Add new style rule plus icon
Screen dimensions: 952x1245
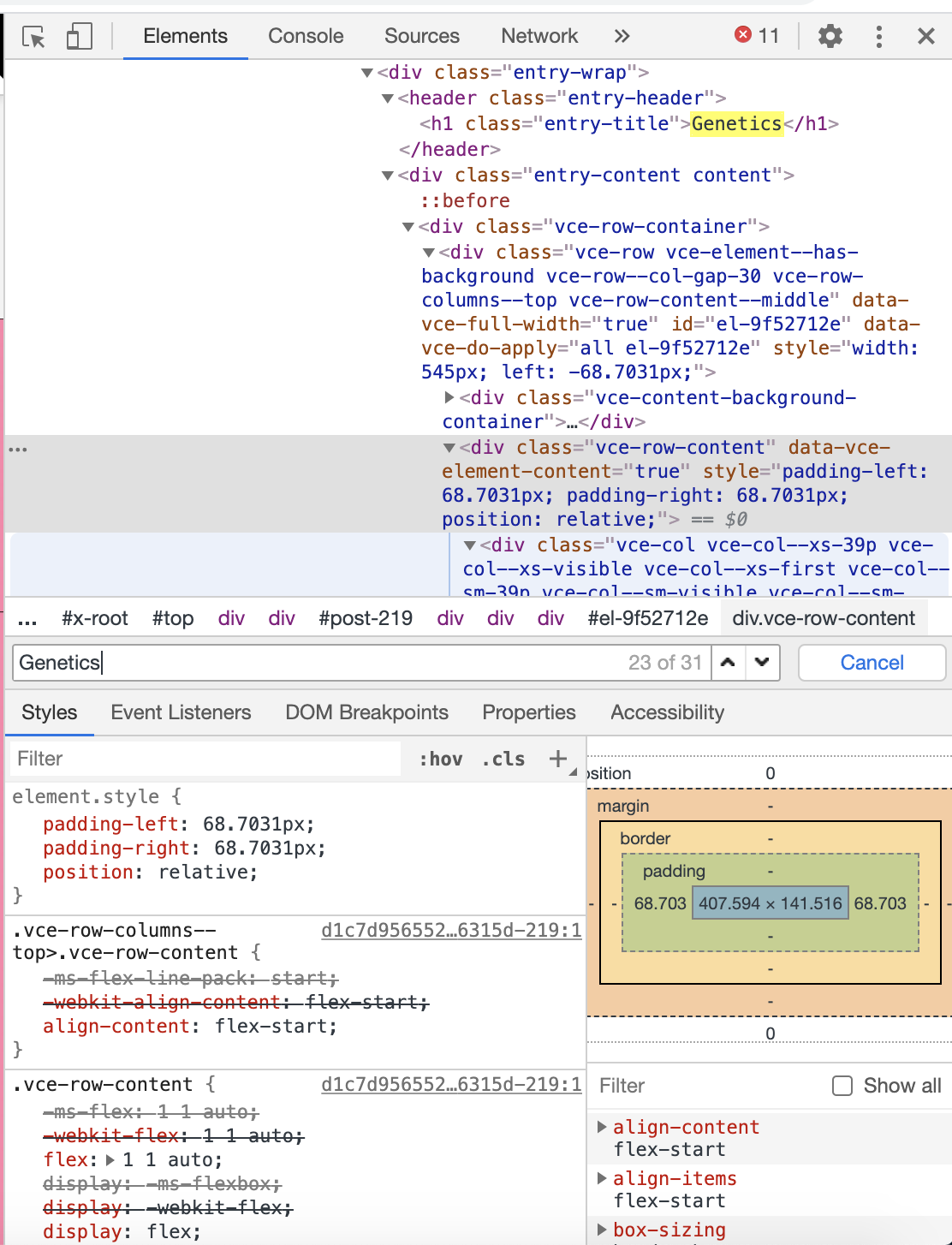click(558, 759)
